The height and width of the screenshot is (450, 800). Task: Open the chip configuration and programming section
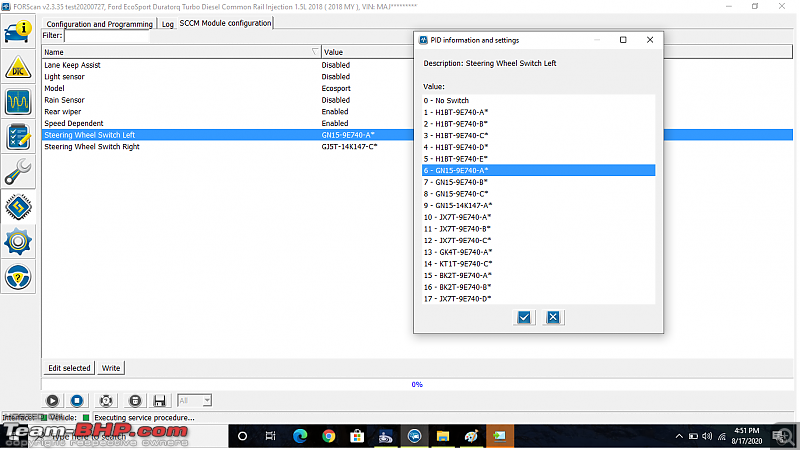pyautogui.click(x=18, y=207)
